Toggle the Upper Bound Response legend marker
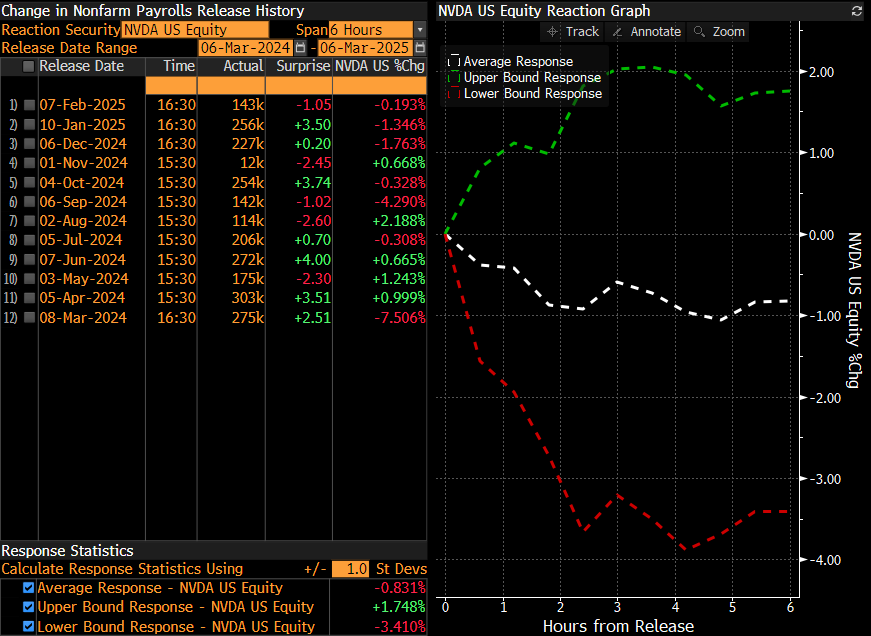Viewport: 871px width, 636px height. point(454,78)
